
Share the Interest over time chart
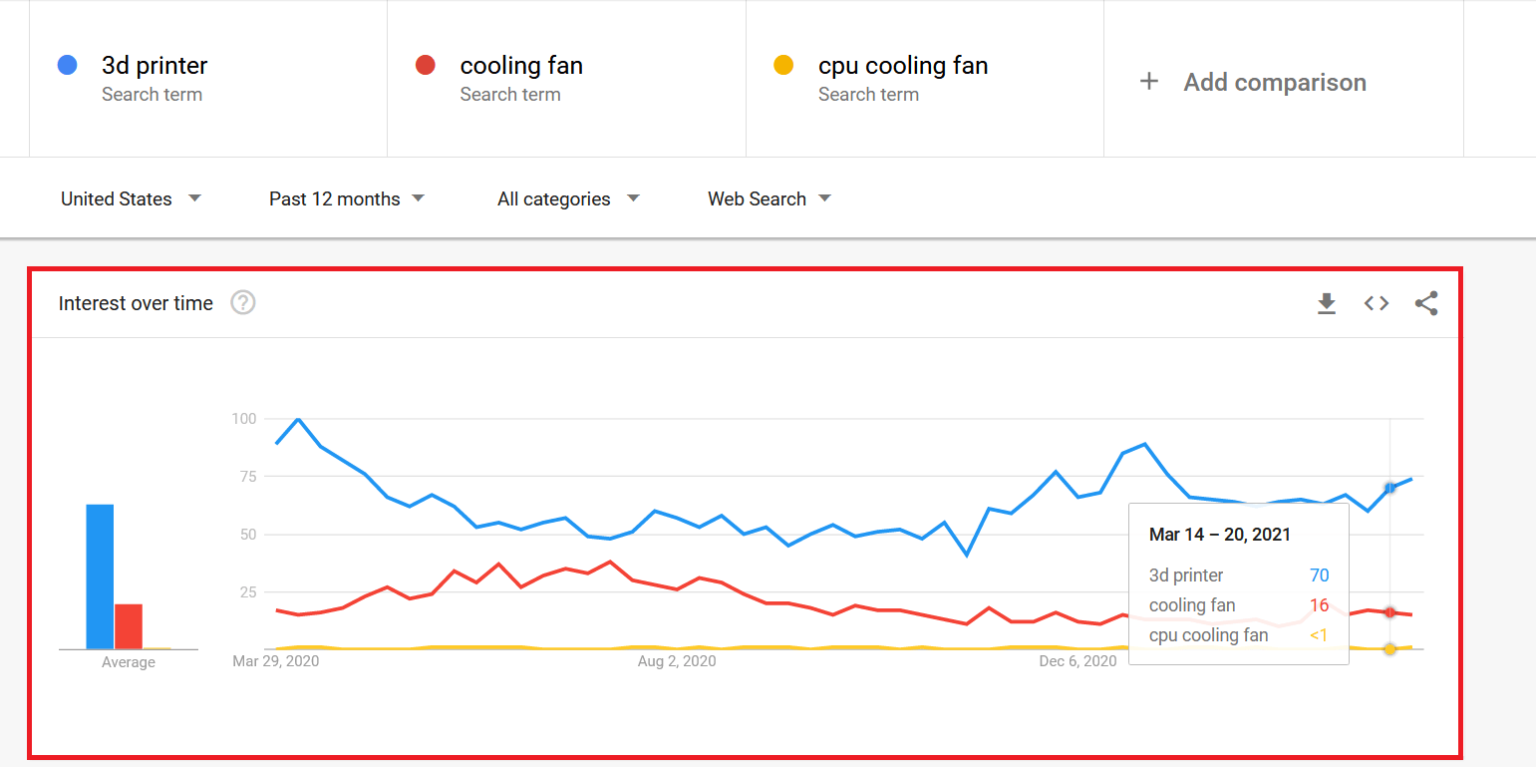(x=1426, y=303)
